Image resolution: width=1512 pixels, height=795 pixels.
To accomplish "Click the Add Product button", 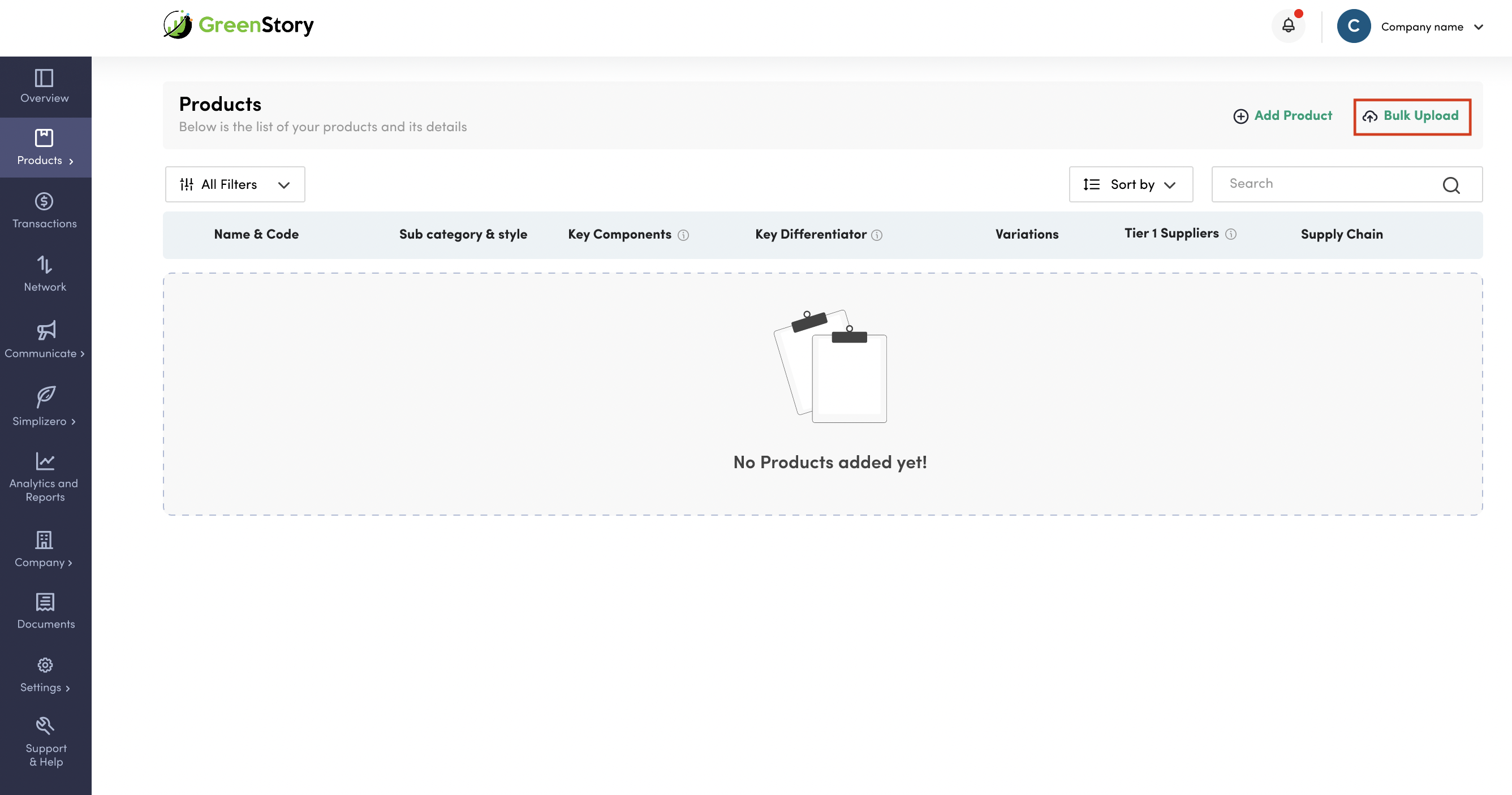I will tap(1282, 116).
